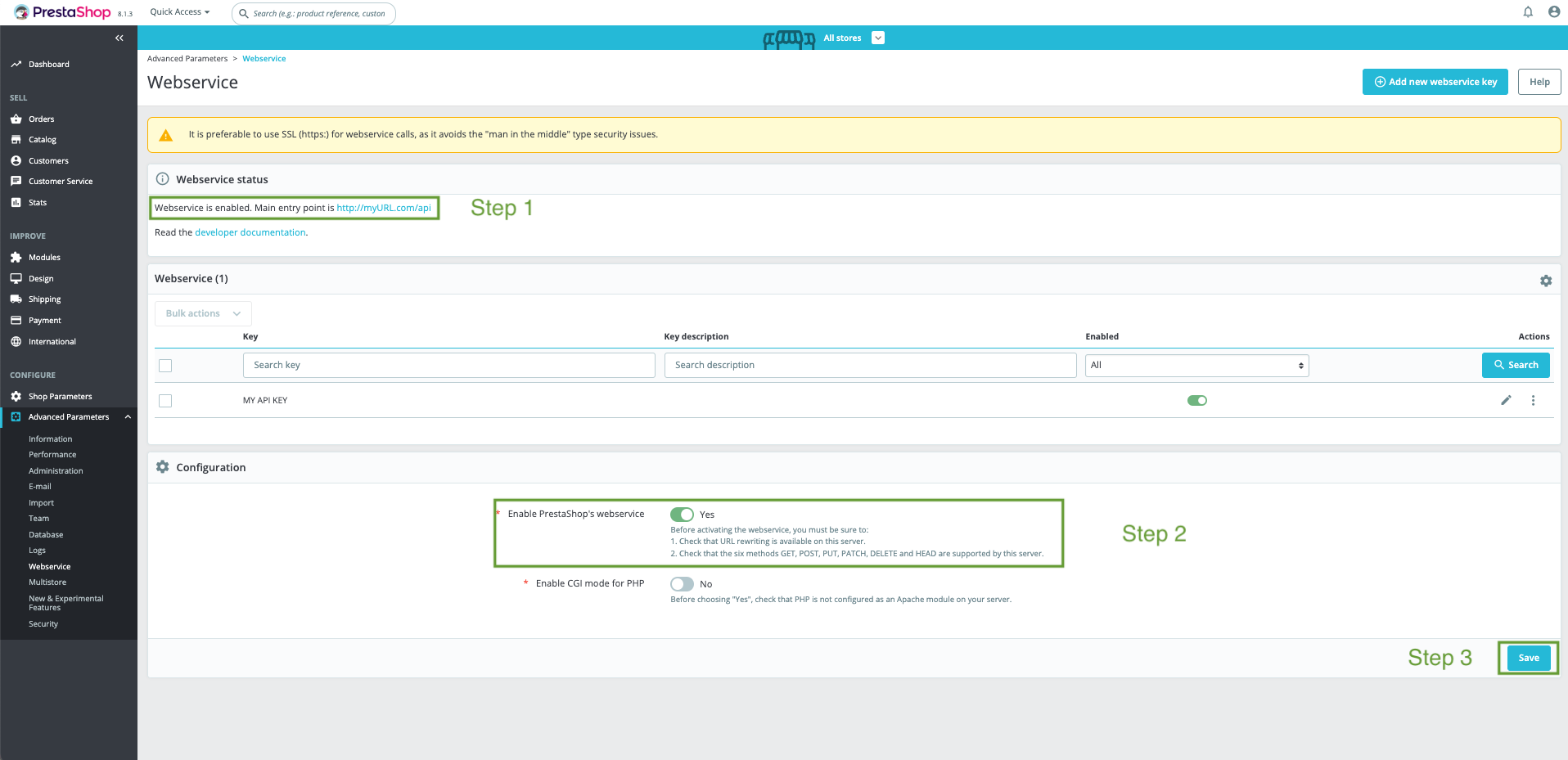Click the notifications bell icon
The image size is (1568, 760).
1528,12
